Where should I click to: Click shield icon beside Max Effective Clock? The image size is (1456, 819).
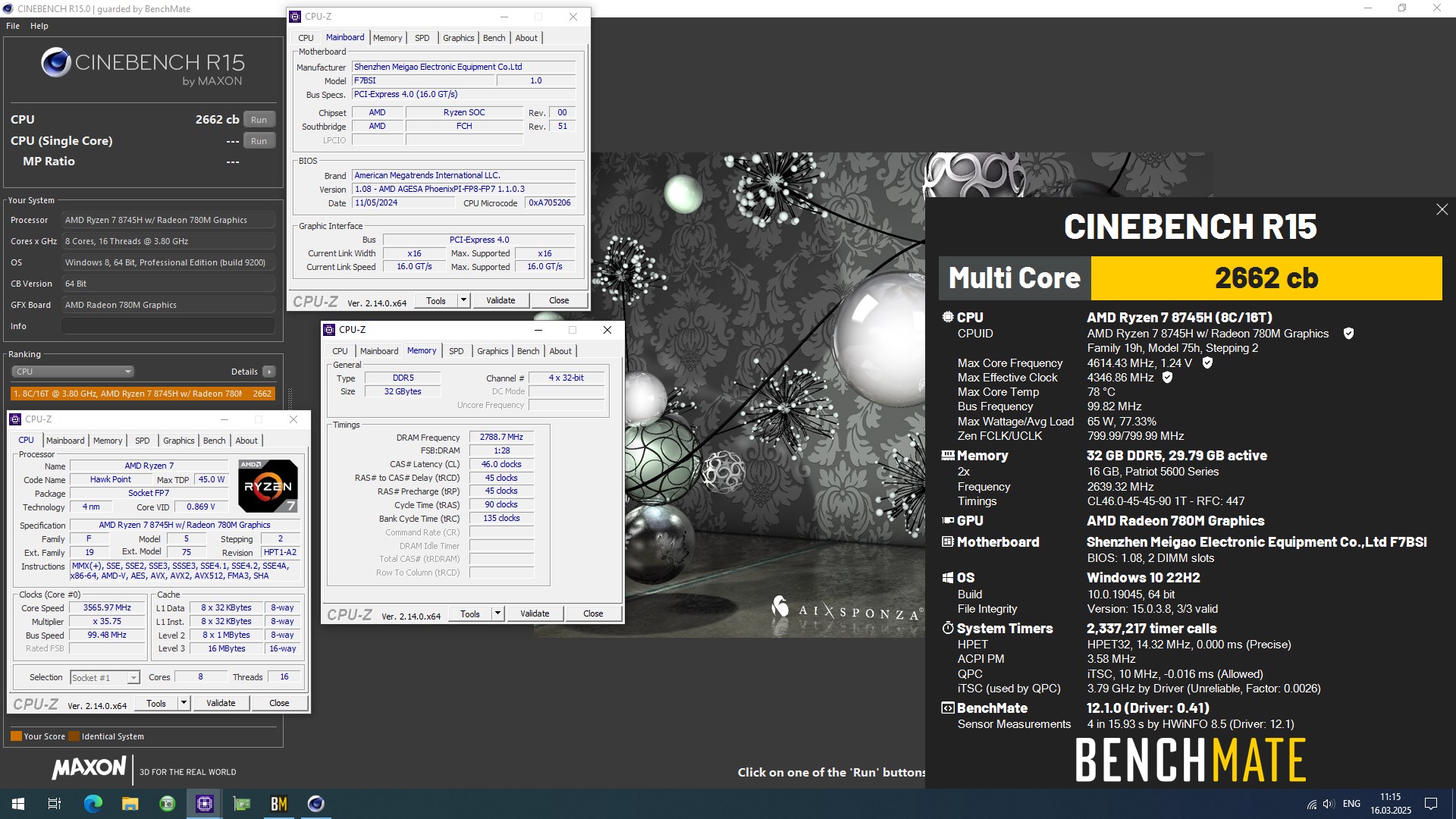click(x=1167, y=378)
